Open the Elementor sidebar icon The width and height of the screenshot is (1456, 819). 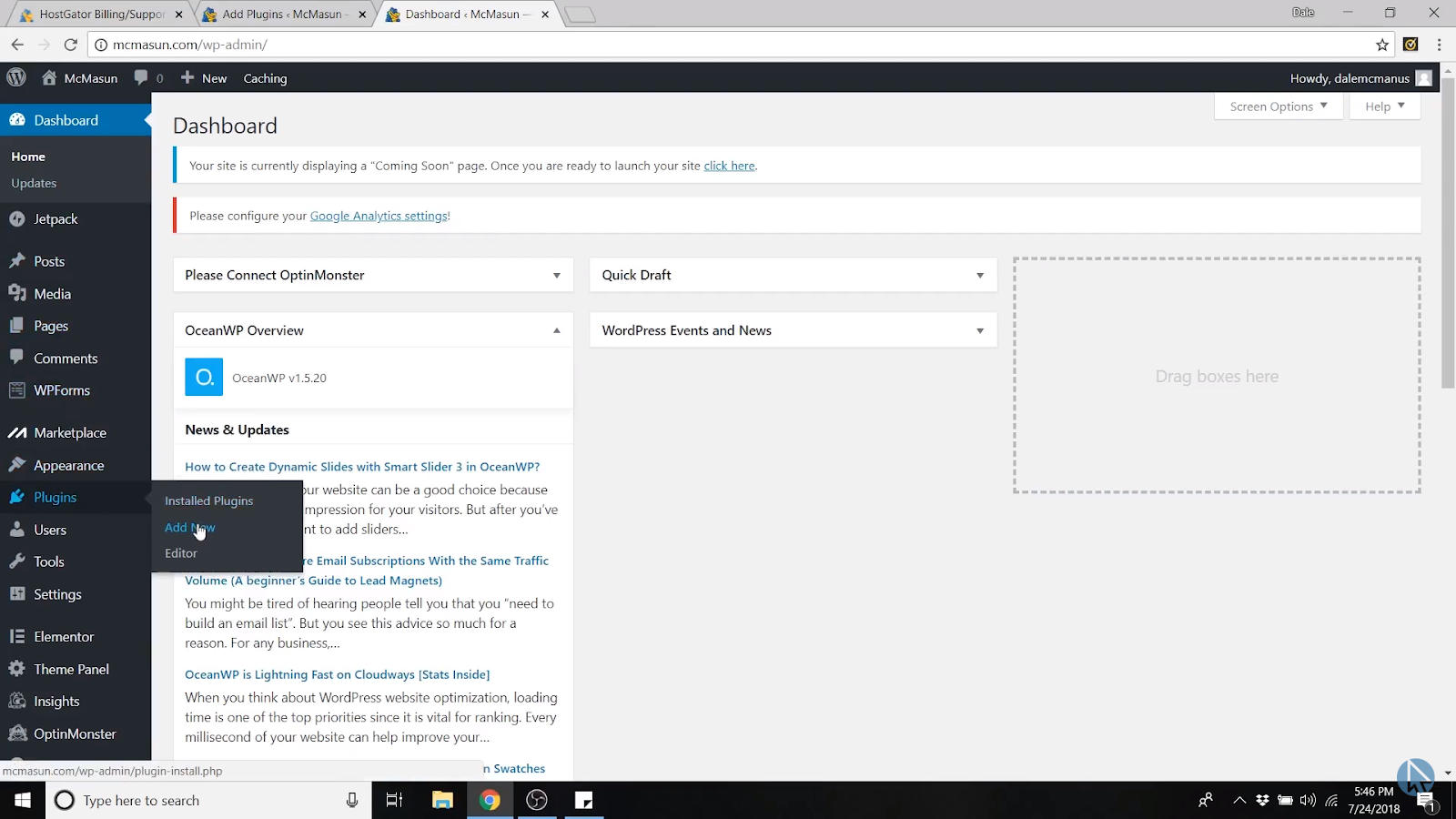[x=17, y=637]
